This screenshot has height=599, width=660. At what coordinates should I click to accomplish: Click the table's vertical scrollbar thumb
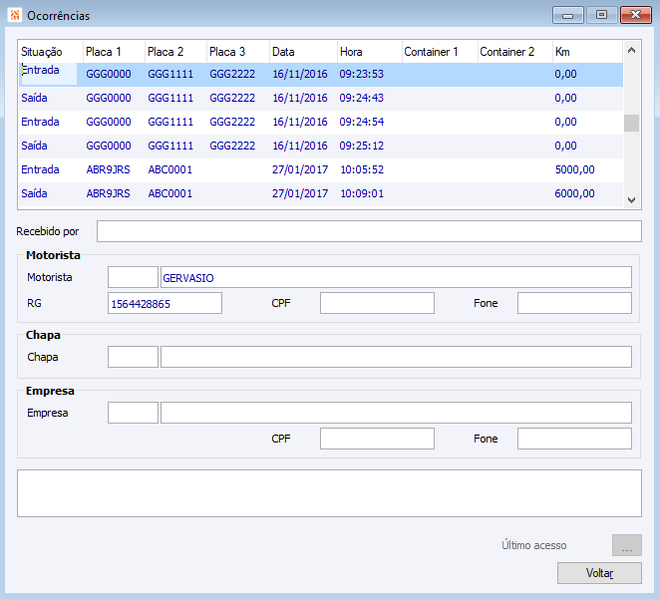[631, 123]
